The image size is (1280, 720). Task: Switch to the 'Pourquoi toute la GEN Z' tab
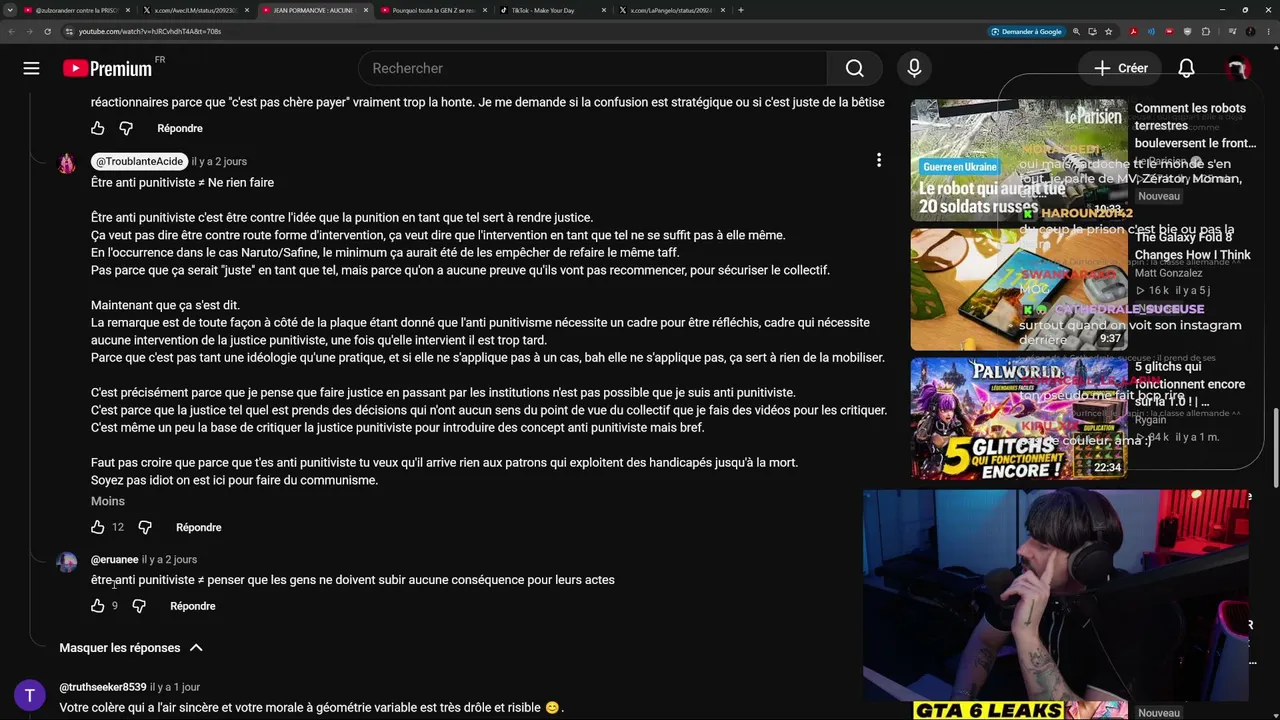[435, 10]
